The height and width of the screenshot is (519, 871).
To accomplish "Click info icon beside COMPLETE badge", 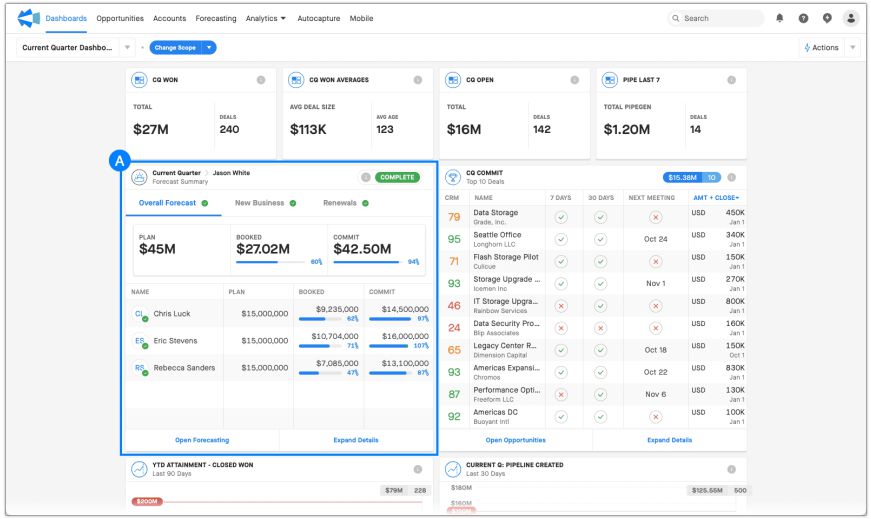I will pos(366,177).
